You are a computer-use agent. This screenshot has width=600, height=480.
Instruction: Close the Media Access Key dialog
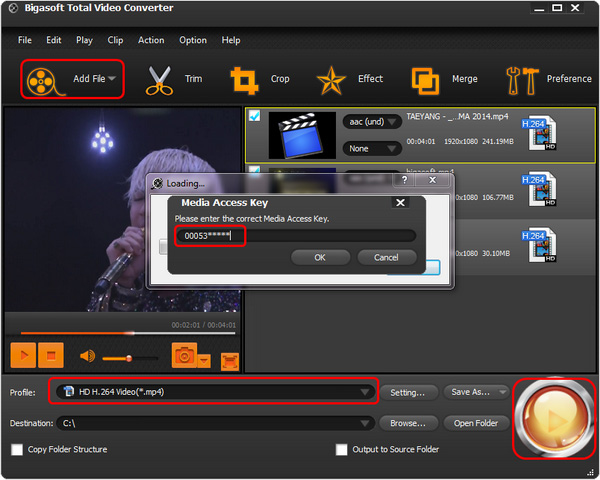click(400, 202)
